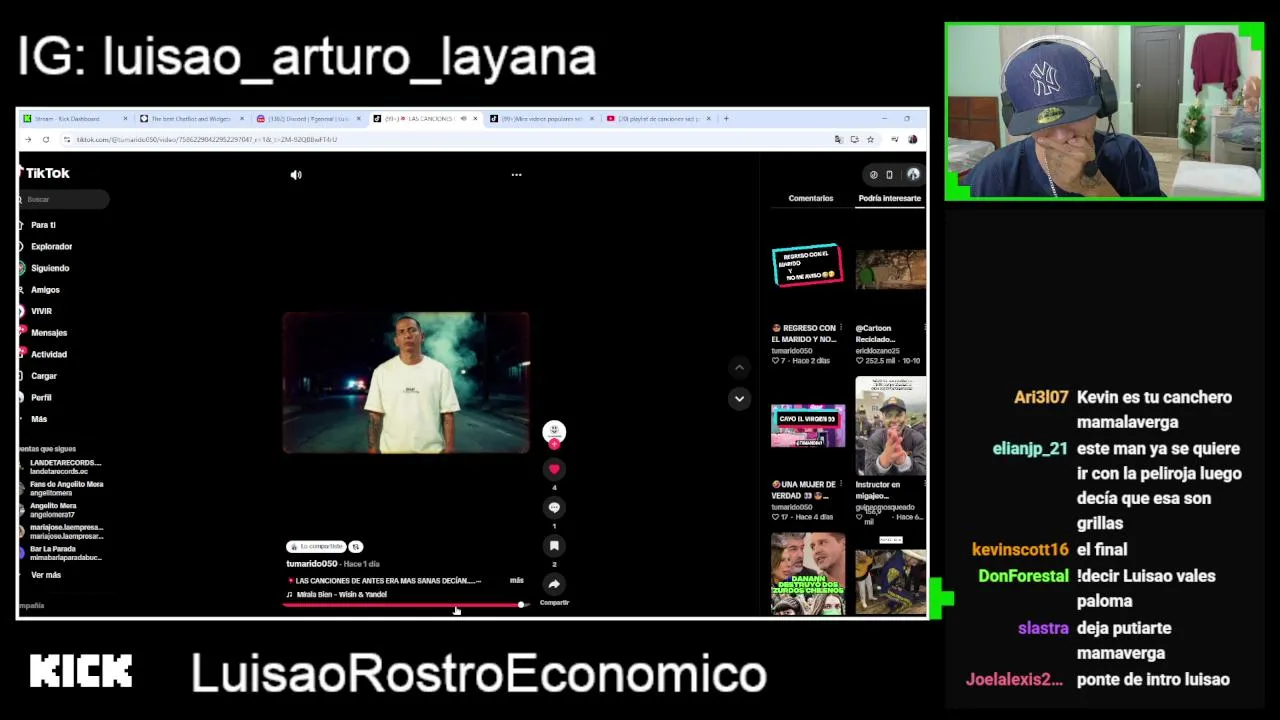1280x720 pixels.
Task: Bookmark the video with save icon
Action: (x=554, y=546)
